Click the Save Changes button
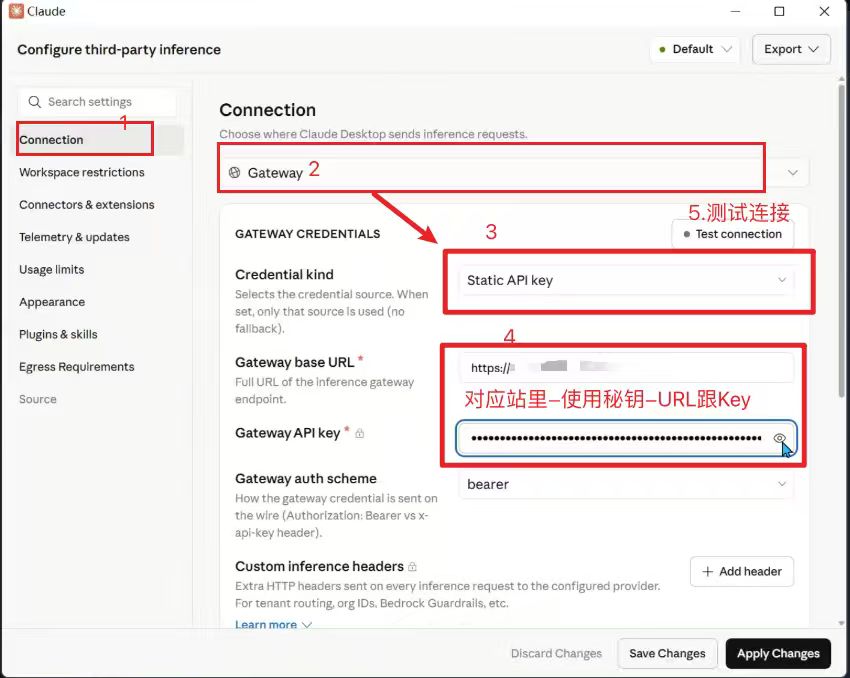The width and height of the screenshot is (850, 678). tap(667, 654)
